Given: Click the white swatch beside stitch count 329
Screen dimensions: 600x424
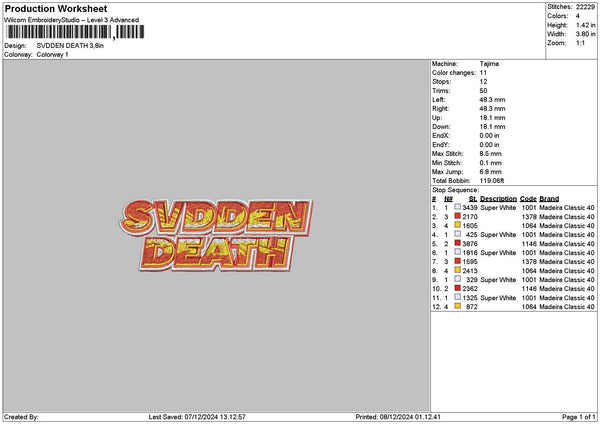Looking at the screenshot, I should point(457,279).
